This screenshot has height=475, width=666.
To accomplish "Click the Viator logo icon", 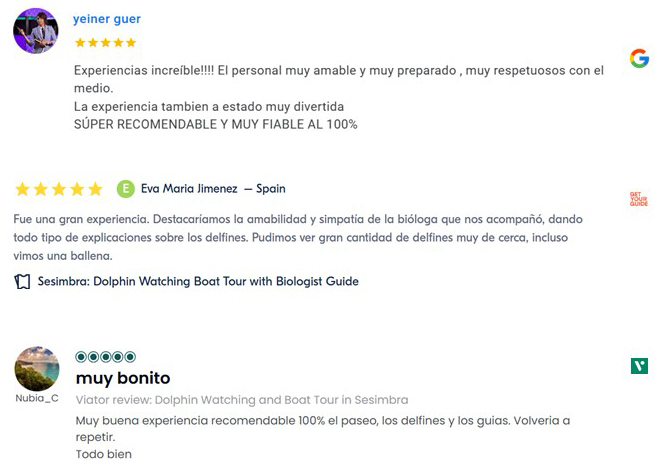I will (639, 366).
